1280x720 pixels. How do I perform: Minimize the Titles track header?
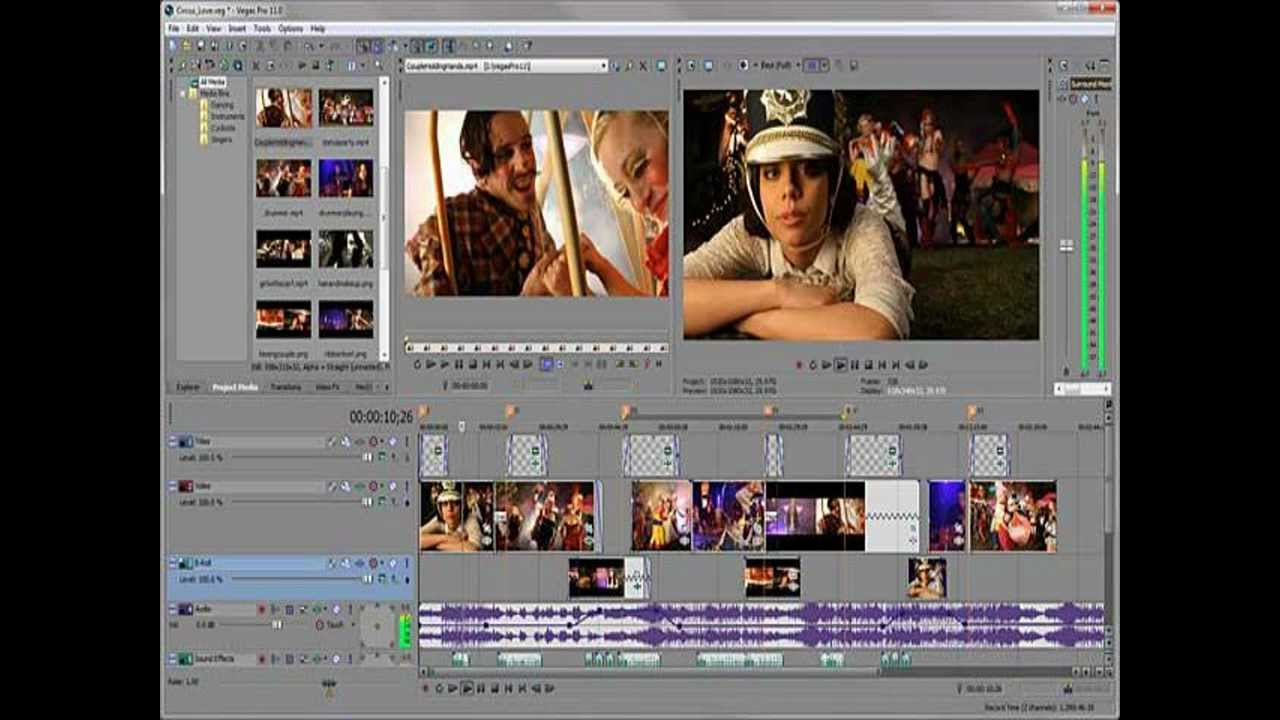pyautogui.click(x=172, y=441)
